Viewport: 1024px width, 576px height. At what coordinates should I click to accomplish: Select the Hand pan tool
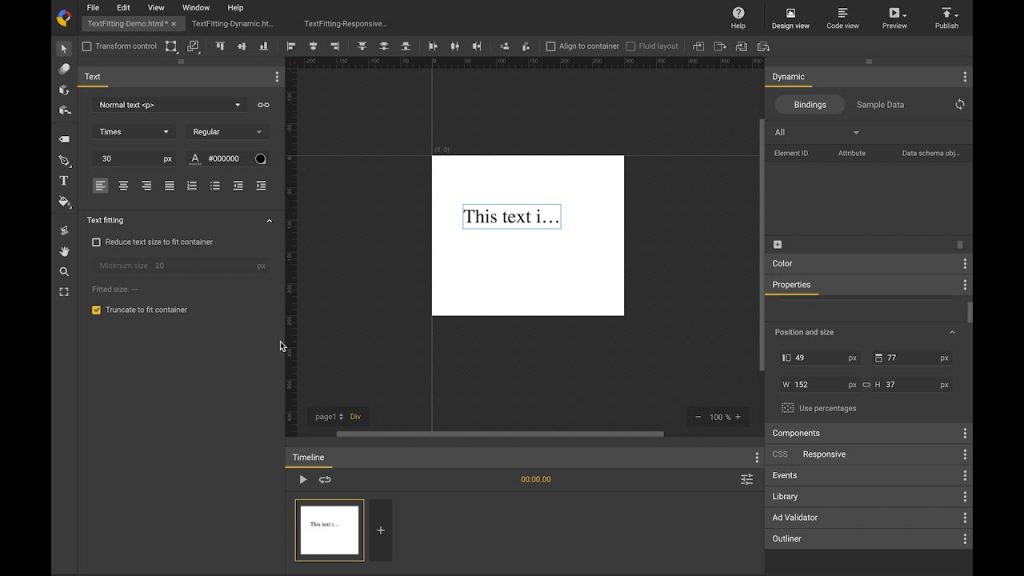pyautogui.click(x=64, y=251)
